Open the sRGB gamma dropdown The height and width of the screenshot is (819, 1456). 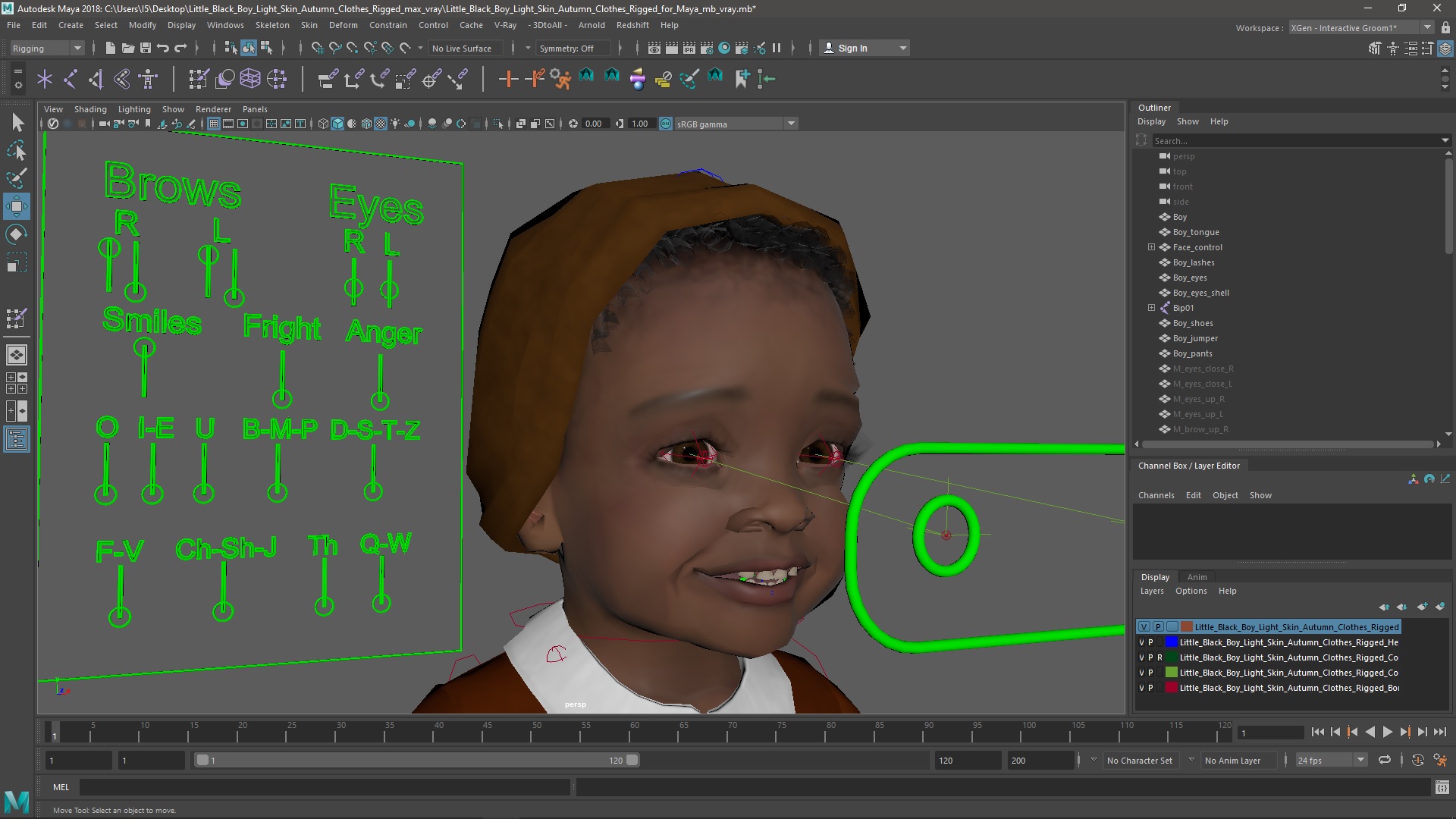(736, 124)
